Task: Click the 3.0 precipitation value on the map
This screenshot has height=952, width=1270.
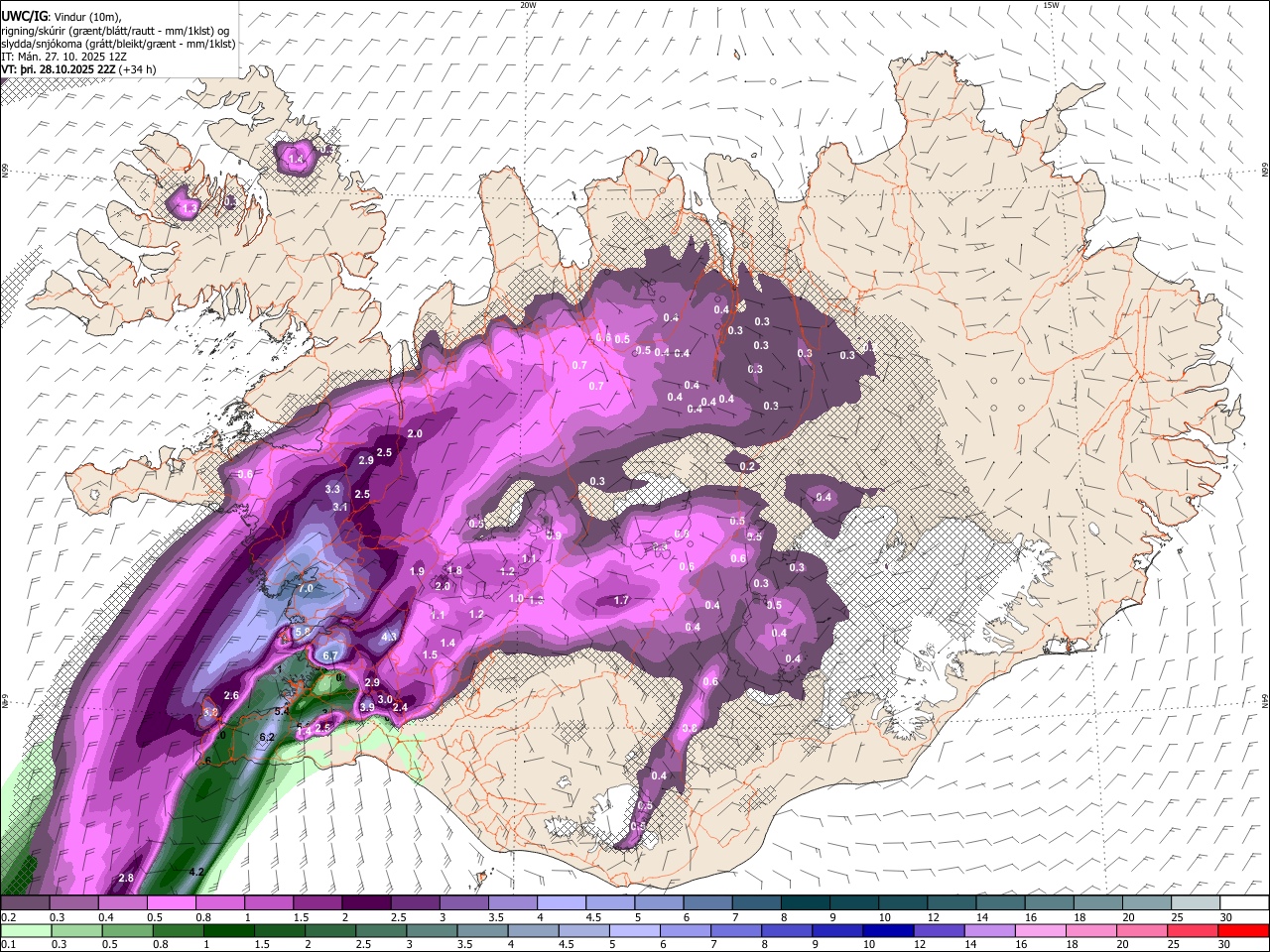Action: click(385, 699)
